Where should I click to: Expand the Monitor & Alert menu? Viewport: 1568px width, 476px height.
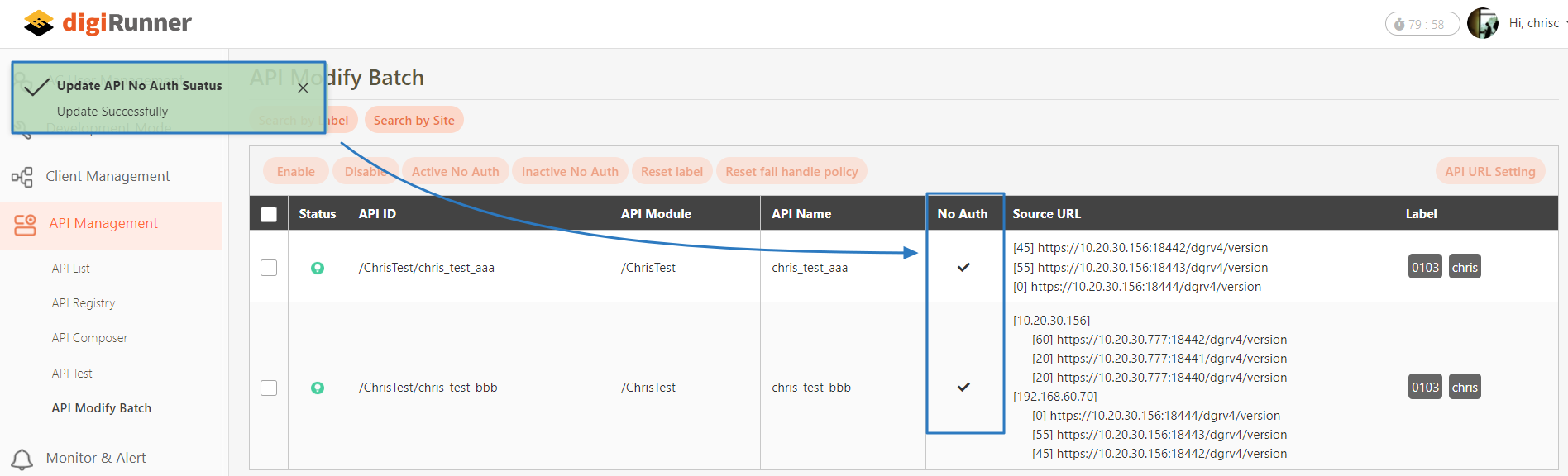coord(96,458)
